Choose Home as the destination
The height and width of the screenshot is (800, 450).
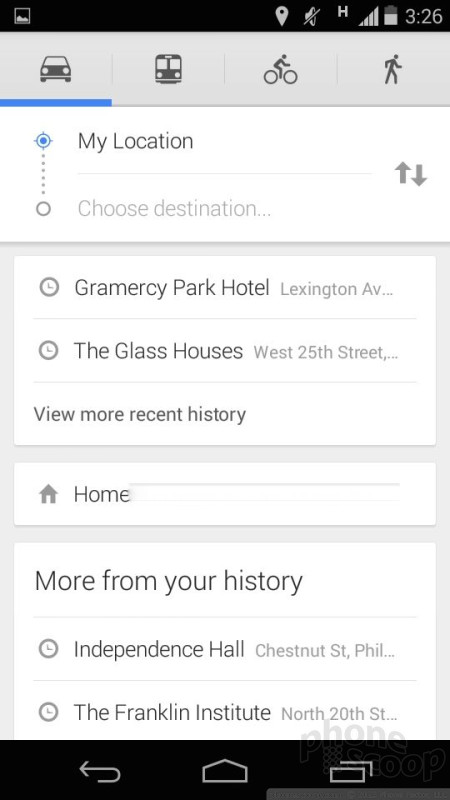tap(224, 494)
